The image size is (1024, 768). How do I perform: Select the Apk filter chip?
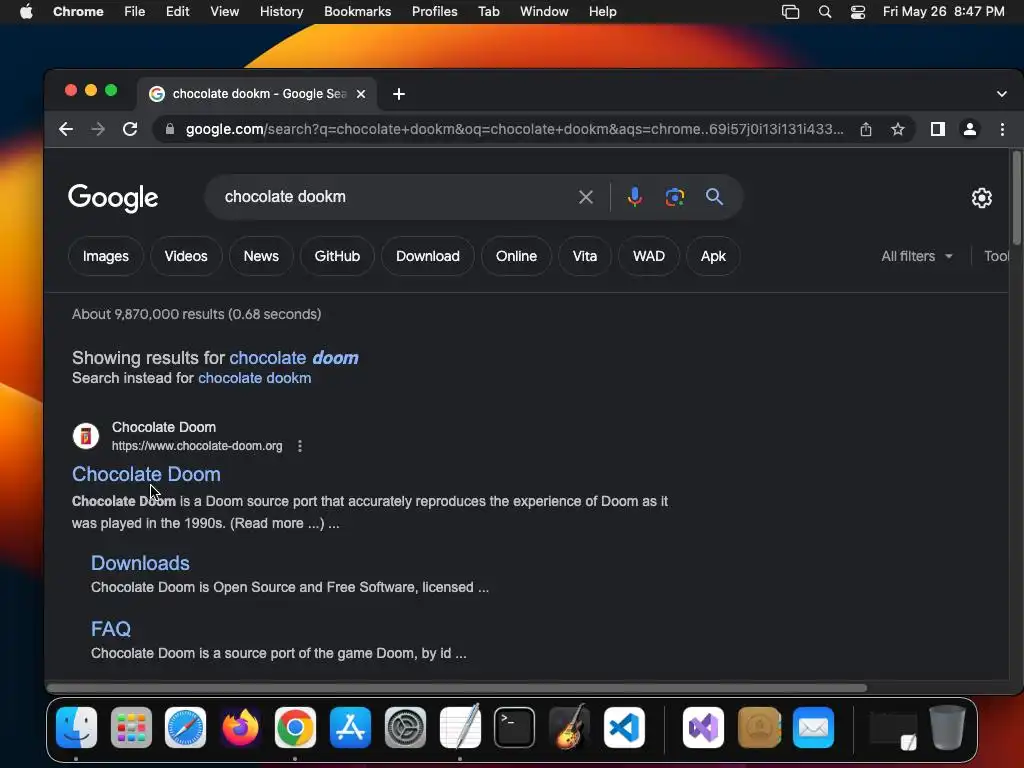point(713,256)
